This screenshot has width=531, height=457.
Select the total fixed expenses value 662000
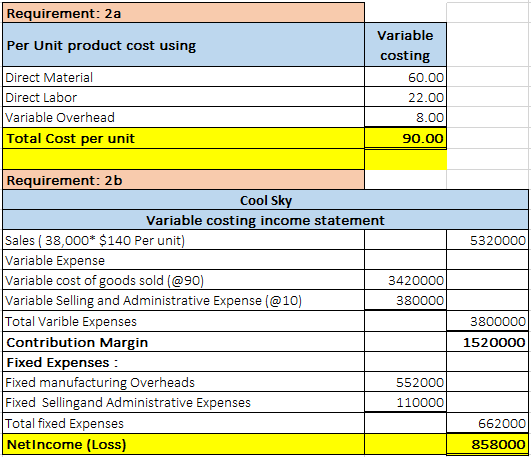click(487, 423)
